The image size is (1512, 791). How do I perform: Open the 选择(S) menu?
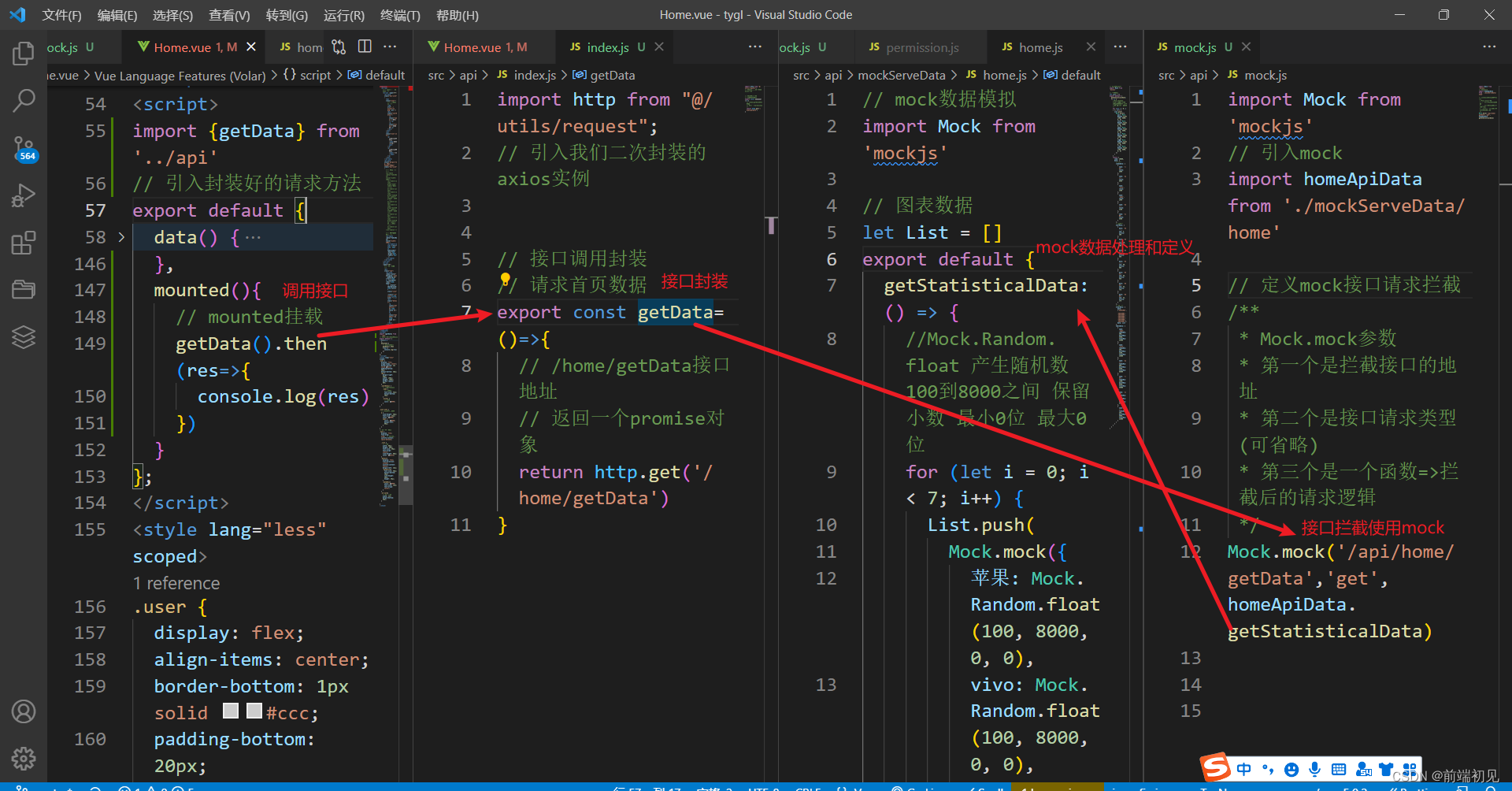[x=172, y=15]
